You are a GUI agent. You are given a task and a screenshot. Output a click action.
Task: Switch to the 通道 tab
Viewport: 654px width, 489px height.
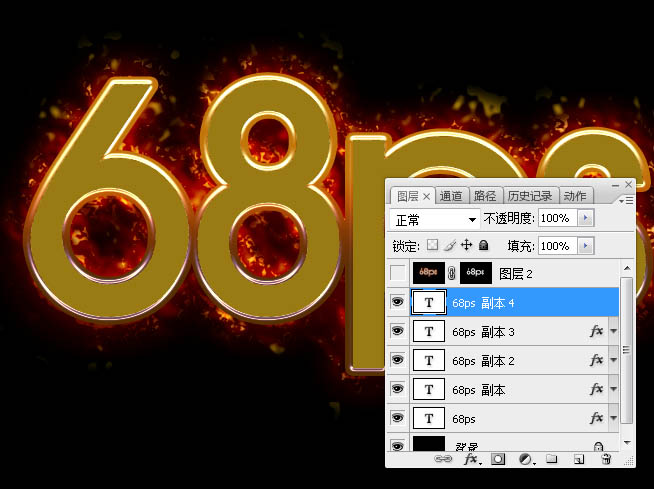click(451, 196)
